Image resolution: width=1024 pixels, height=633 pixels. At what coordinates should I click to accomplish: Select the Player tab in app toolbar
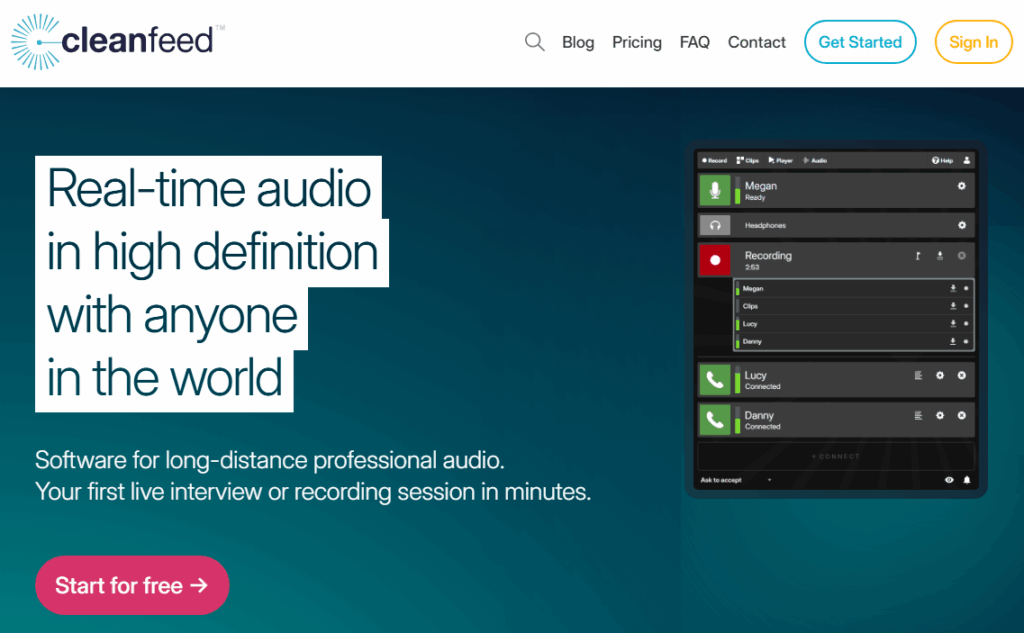click(780, 160)
